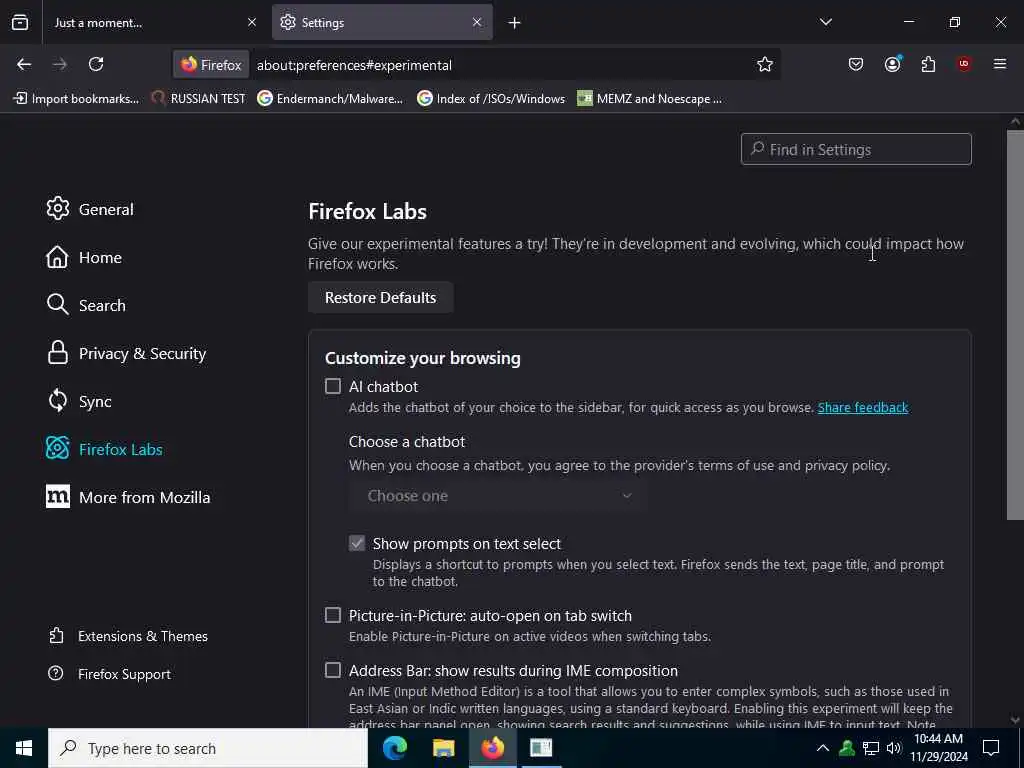
Task: Click the Type here to search box
Action: pyautogui.click(x=208, y=748)
